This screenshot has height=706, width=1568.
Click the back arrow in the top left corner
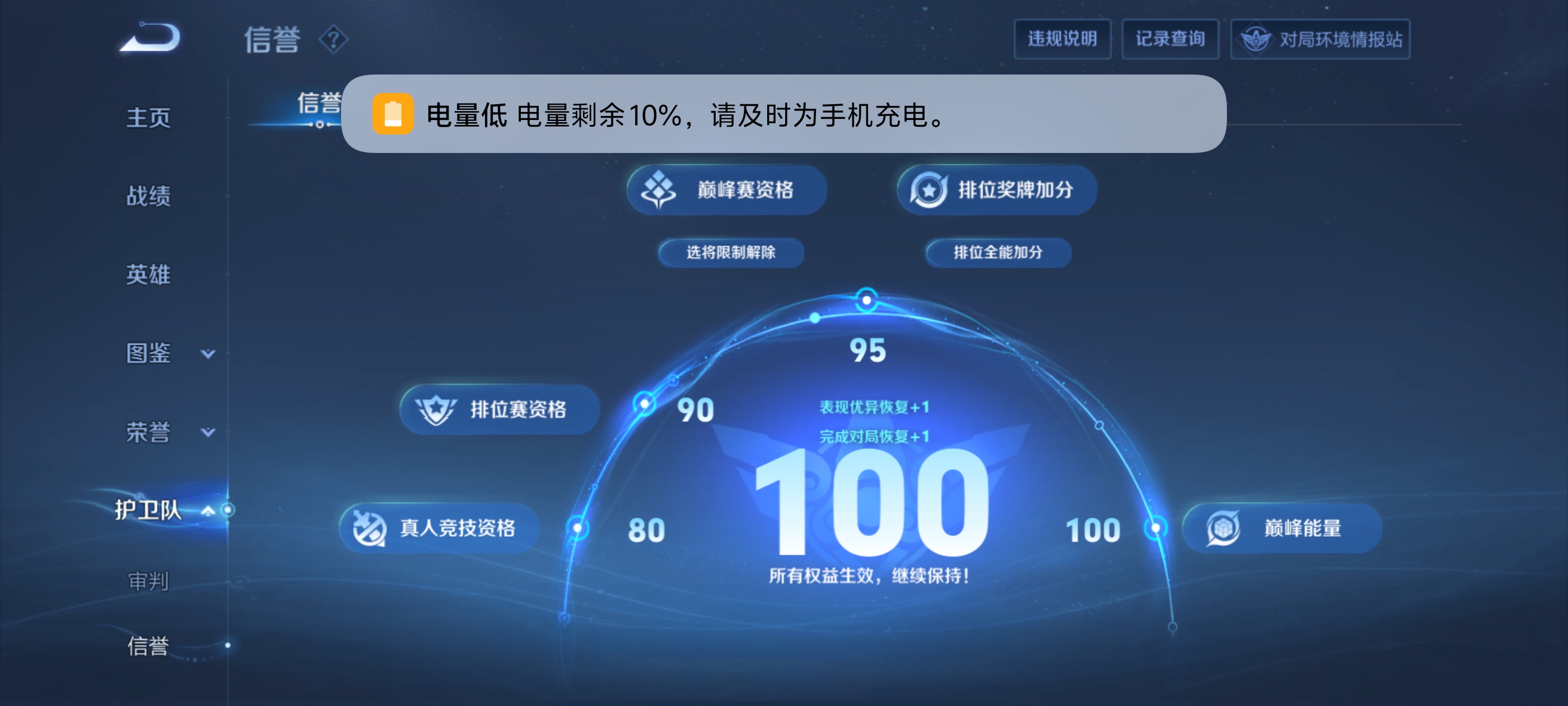point(149,38)
